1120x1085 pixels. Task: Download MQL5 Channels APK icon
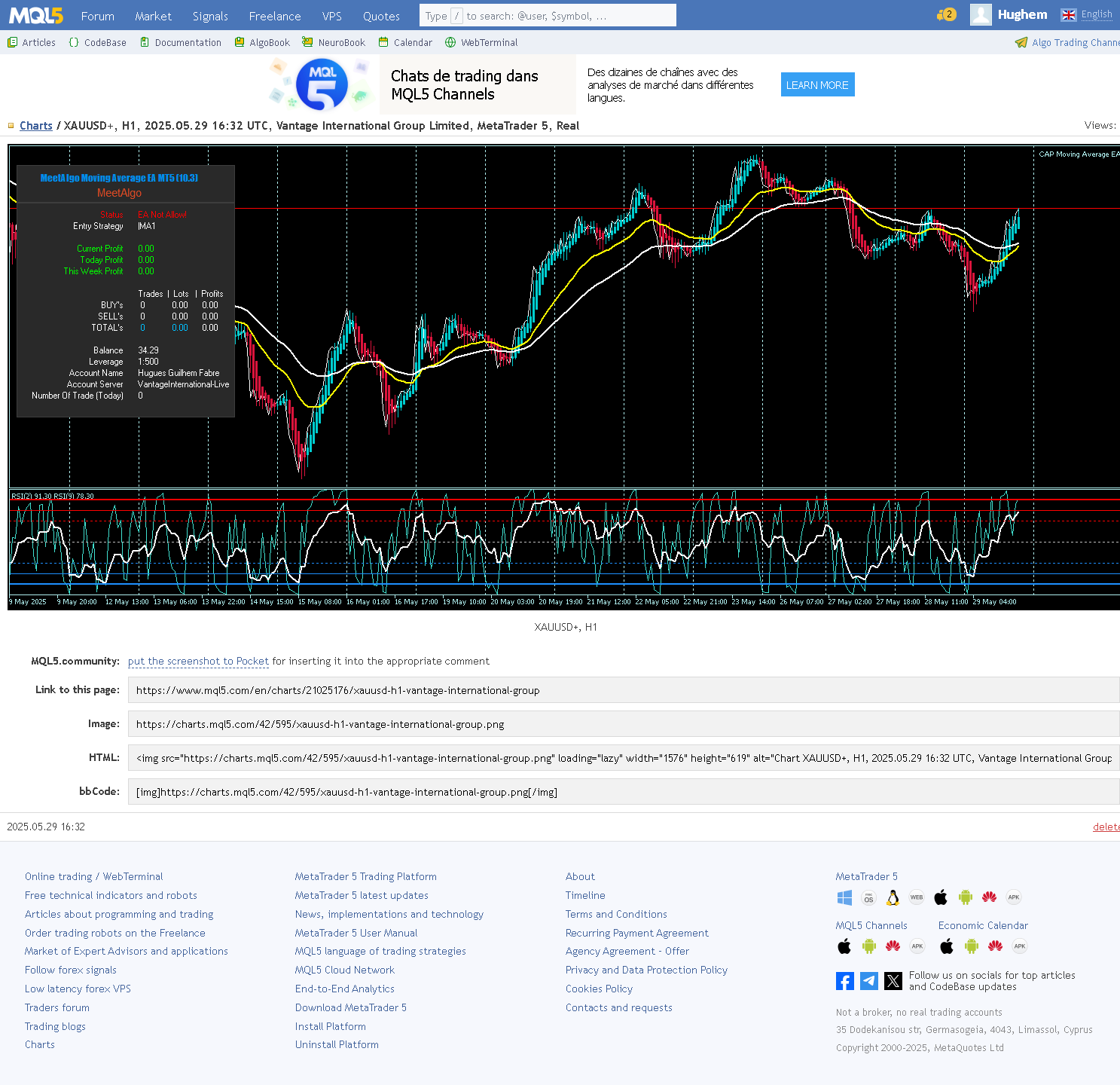coord(917,946)
